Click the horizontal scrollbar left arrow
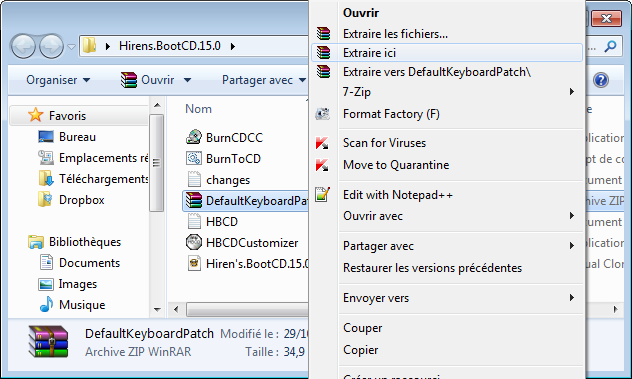The height and width of the screenshot is (379, 632). (x=176, y=309)
